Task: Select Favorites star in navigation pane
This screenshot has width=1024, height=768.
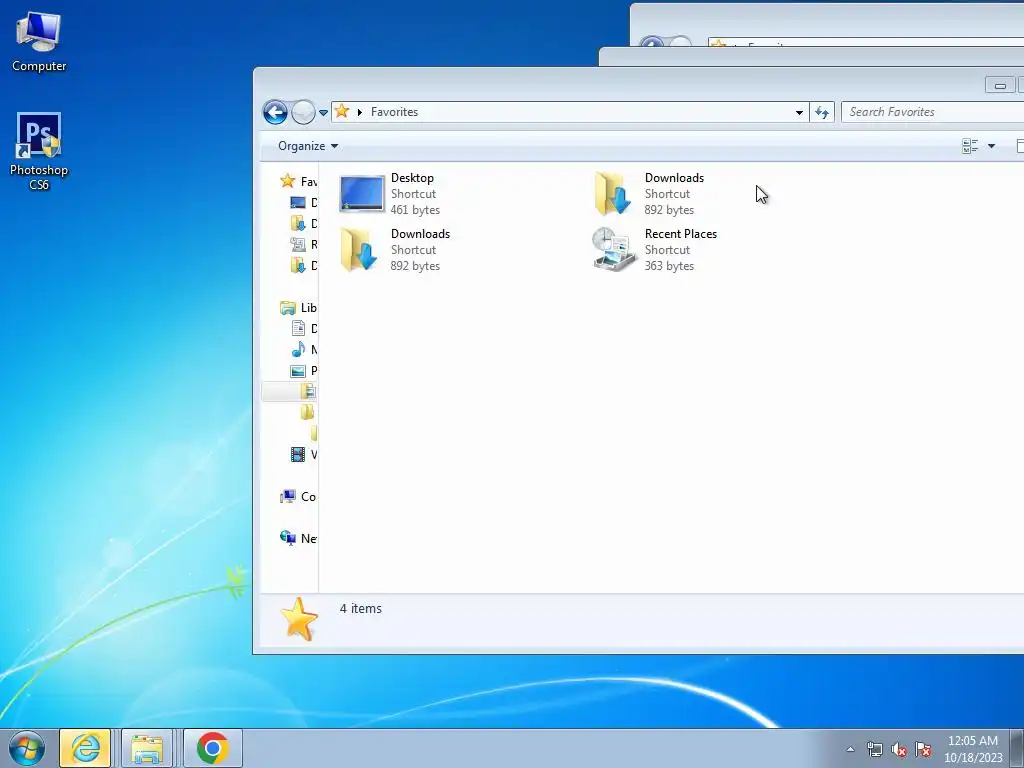Action: [298, 181]
